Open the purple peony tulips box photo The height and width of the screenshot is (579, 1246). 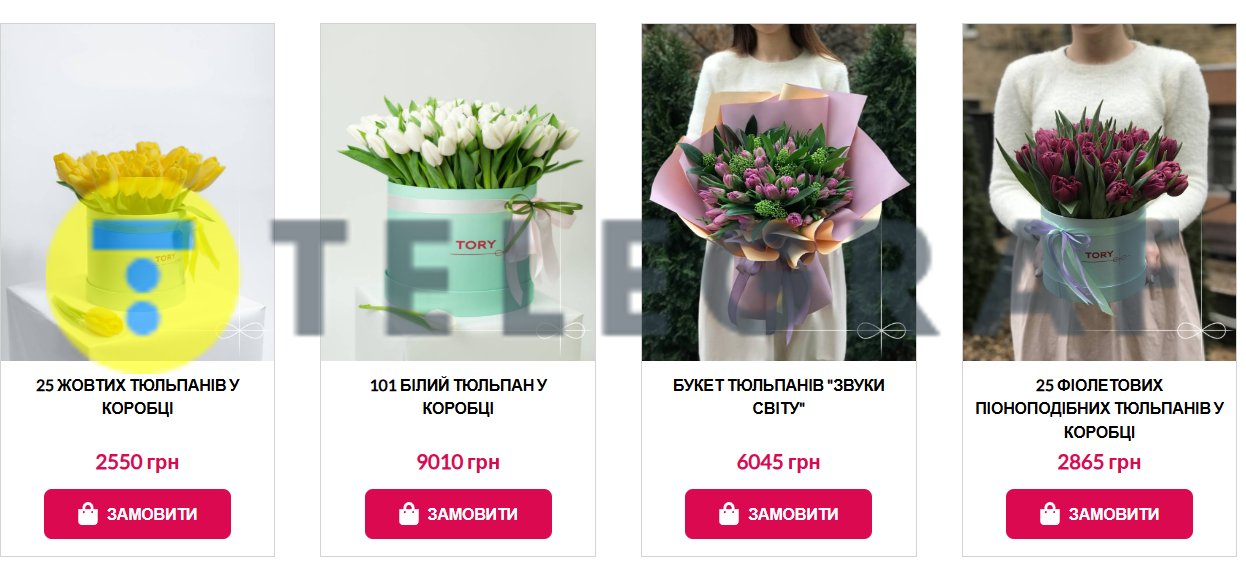coord(1099,192)
